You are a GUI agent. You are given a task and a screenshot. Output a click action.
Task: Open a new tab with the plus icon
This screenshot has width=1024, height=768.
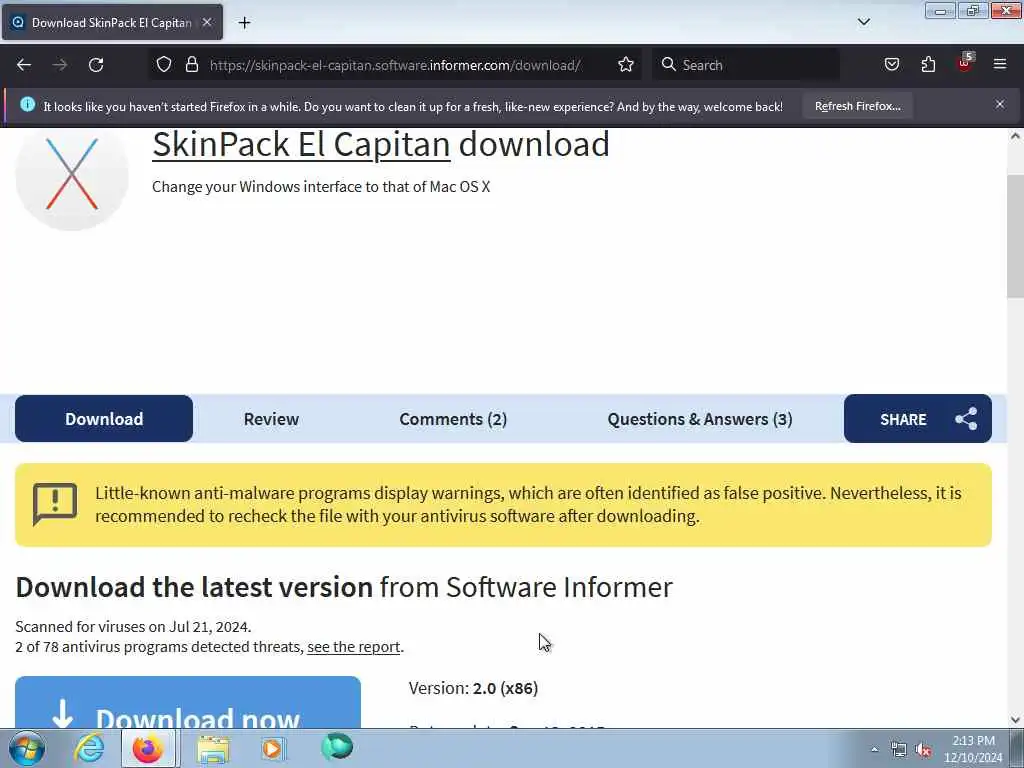244,23
